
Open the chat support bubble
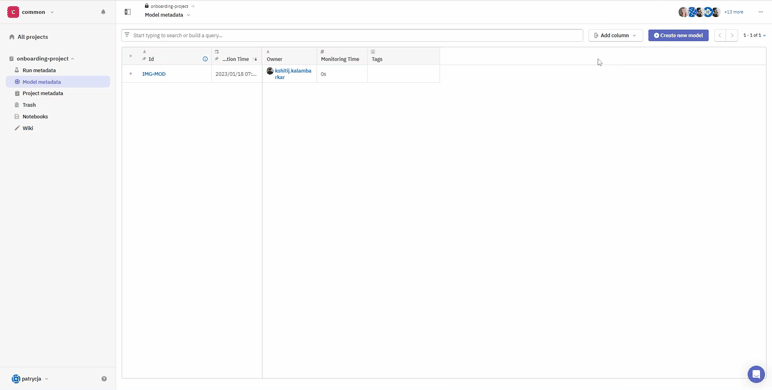pos(756,374)
